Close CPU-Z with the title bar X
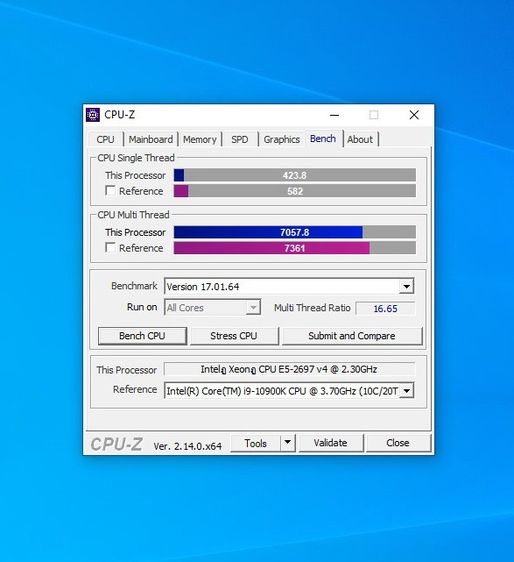 tap(414, 115)
